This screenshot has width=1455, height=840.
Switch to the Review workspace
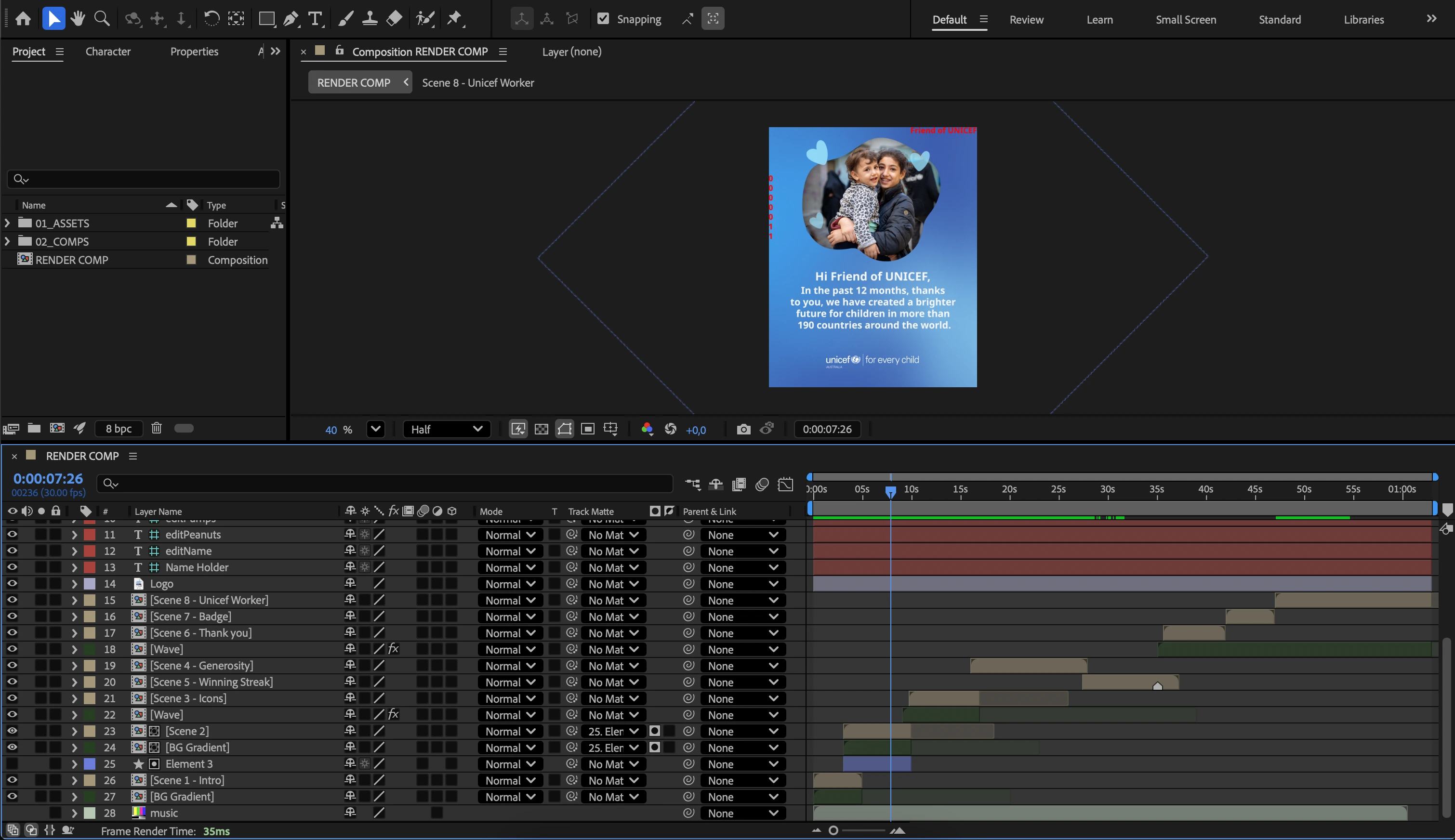(1026, 19)
